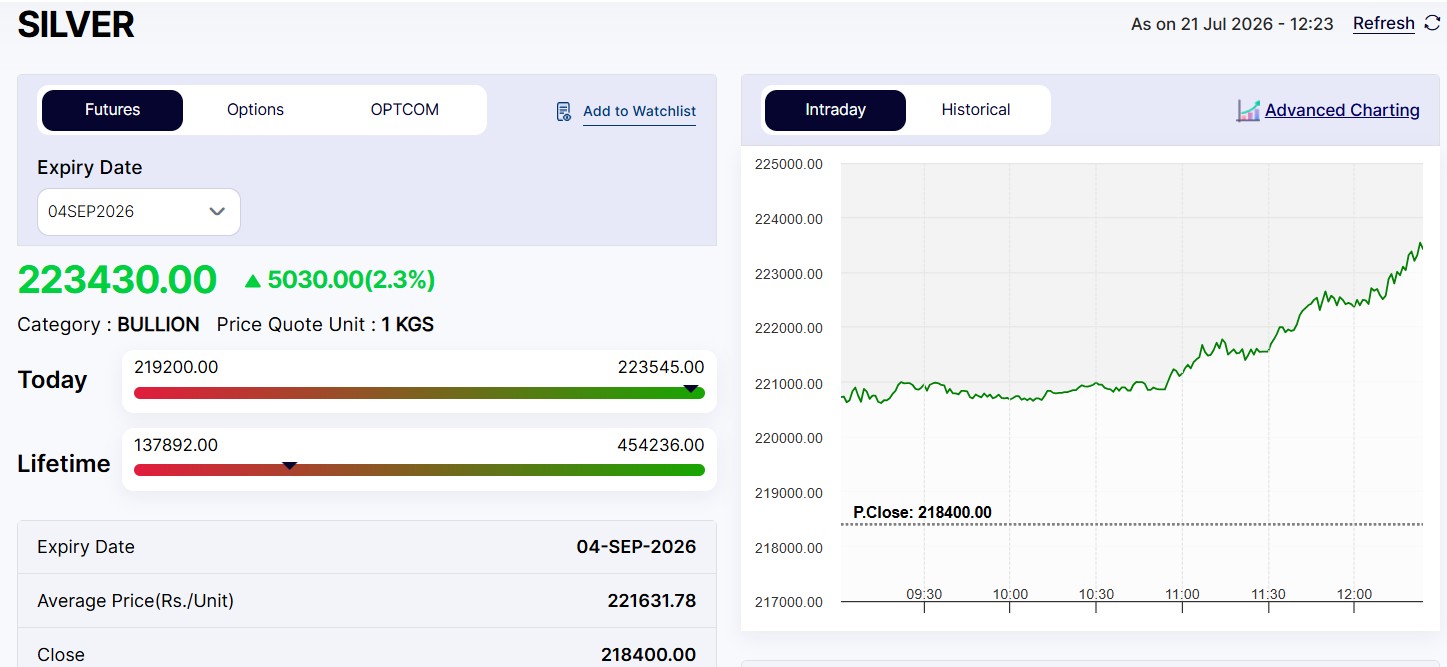The image size is (1447, 667).
Task: Click Lifetime high value 454236.00
Action: click(661, 445)
